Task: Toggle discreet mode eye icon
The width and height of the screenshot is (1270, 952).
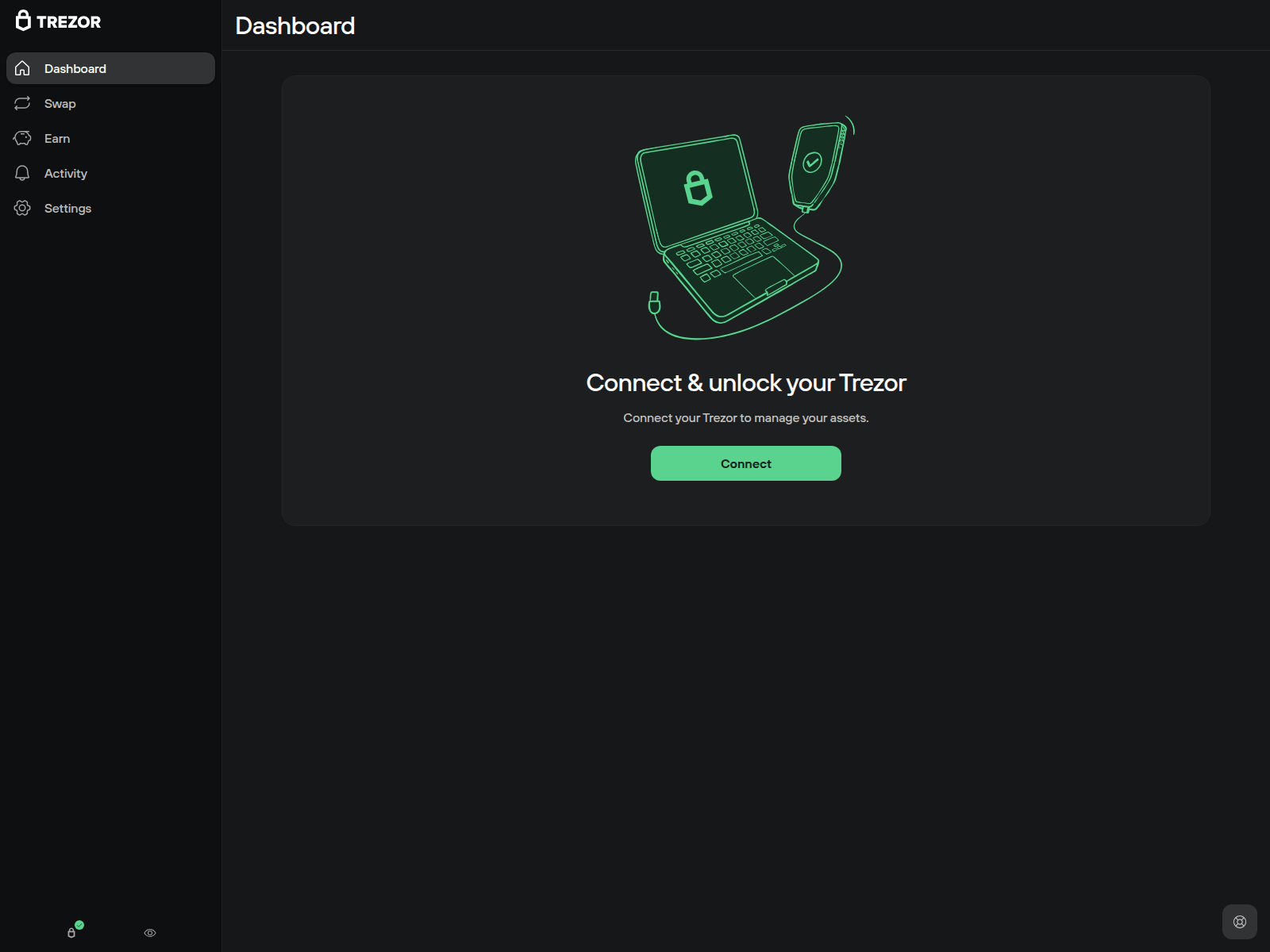Action: coord(150,933)
